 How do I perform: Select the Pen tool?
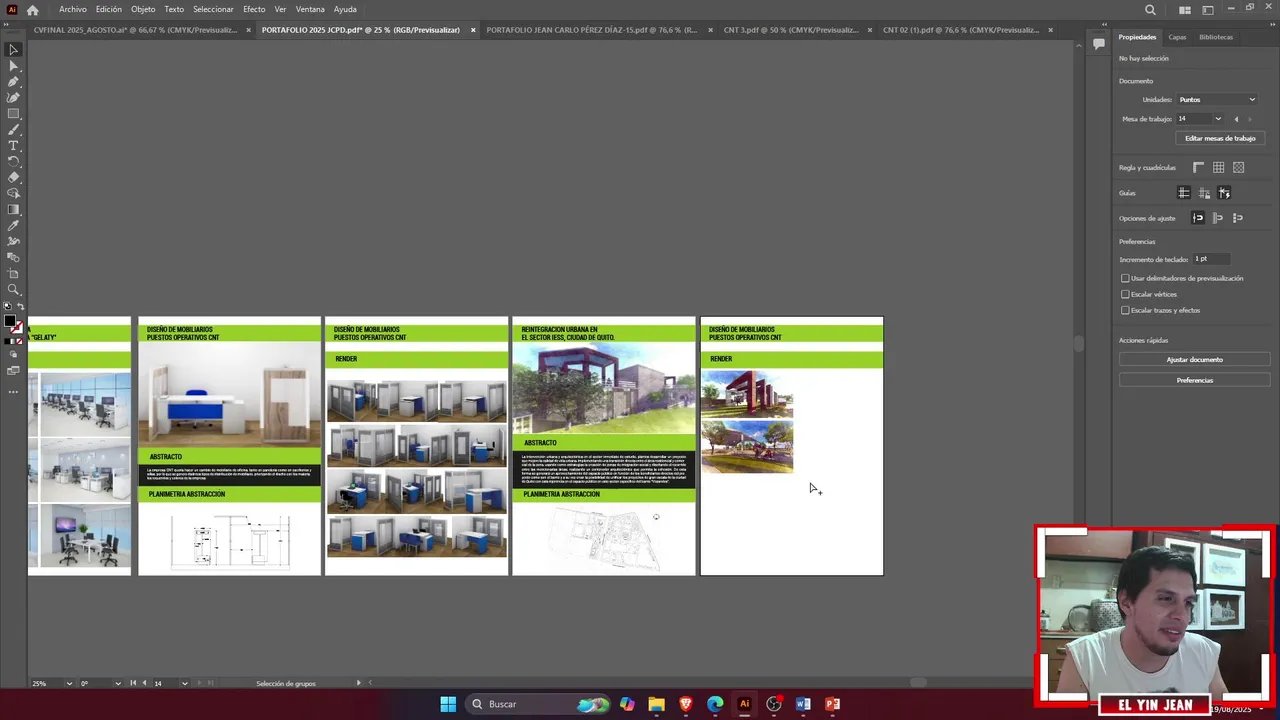(13, 81)
